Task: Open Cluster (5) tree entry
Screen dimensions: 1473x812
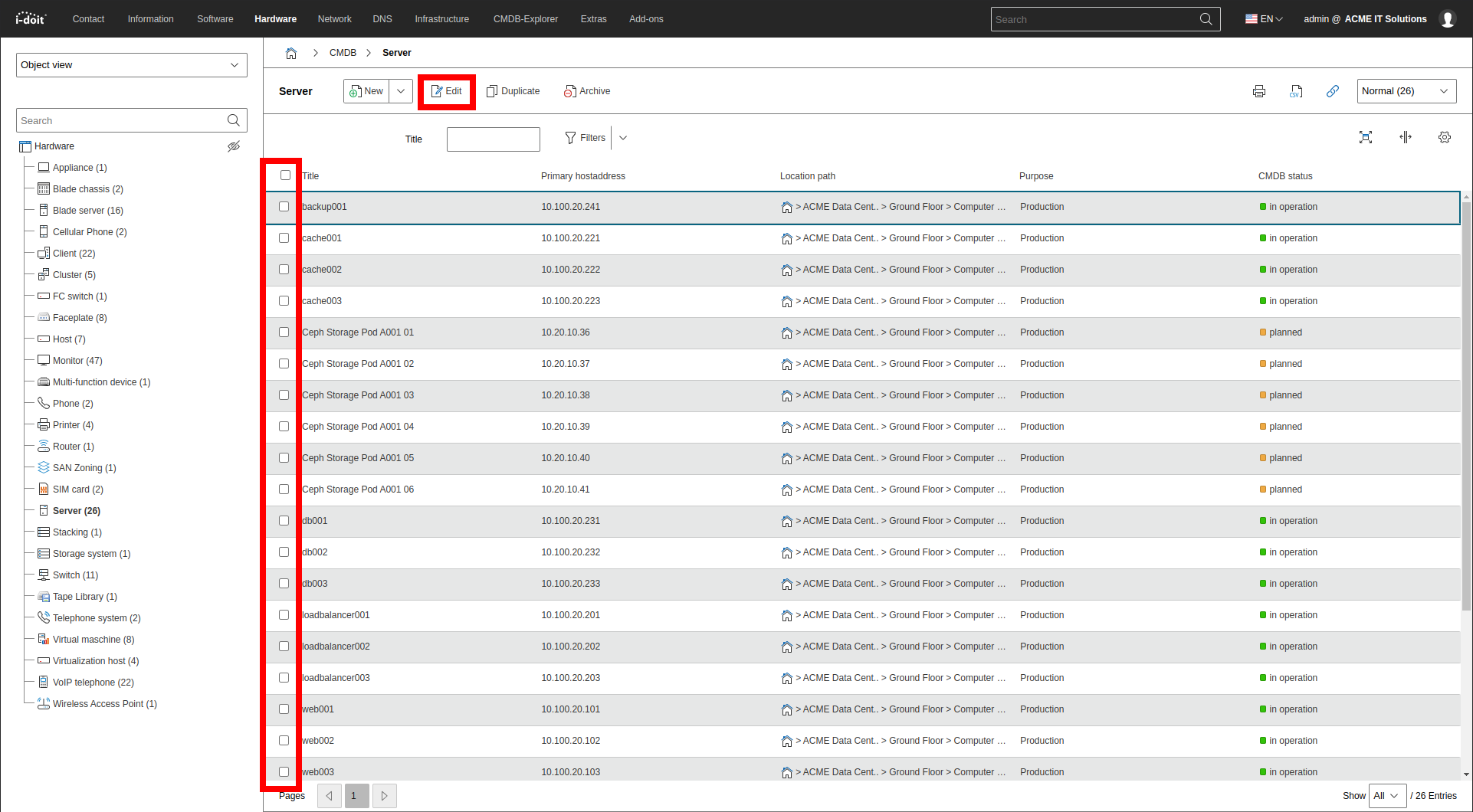Action: click(x=74, y=275)
